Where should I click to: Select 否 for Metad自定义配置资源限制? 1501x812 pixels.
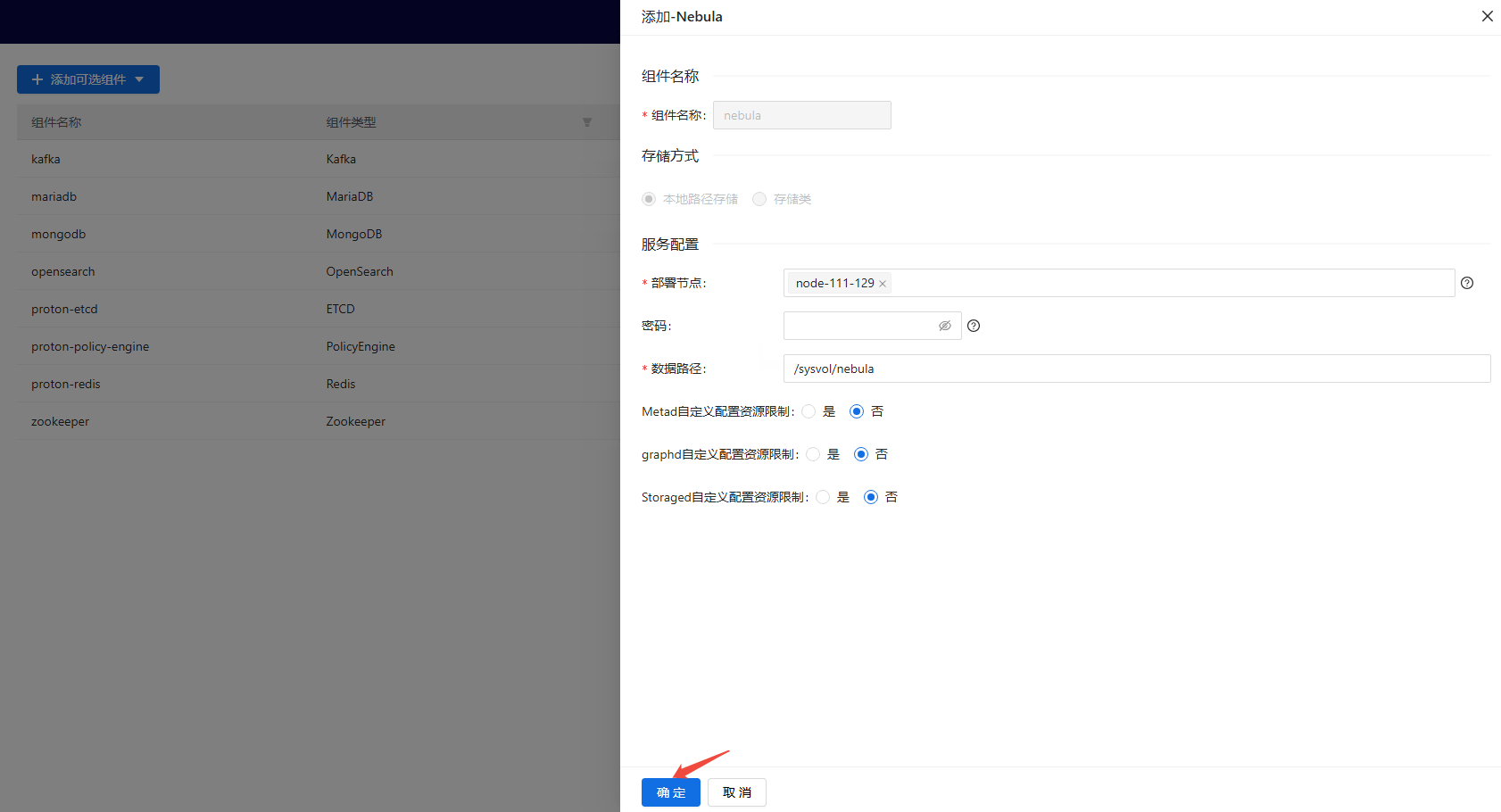[x=857, y=411]
